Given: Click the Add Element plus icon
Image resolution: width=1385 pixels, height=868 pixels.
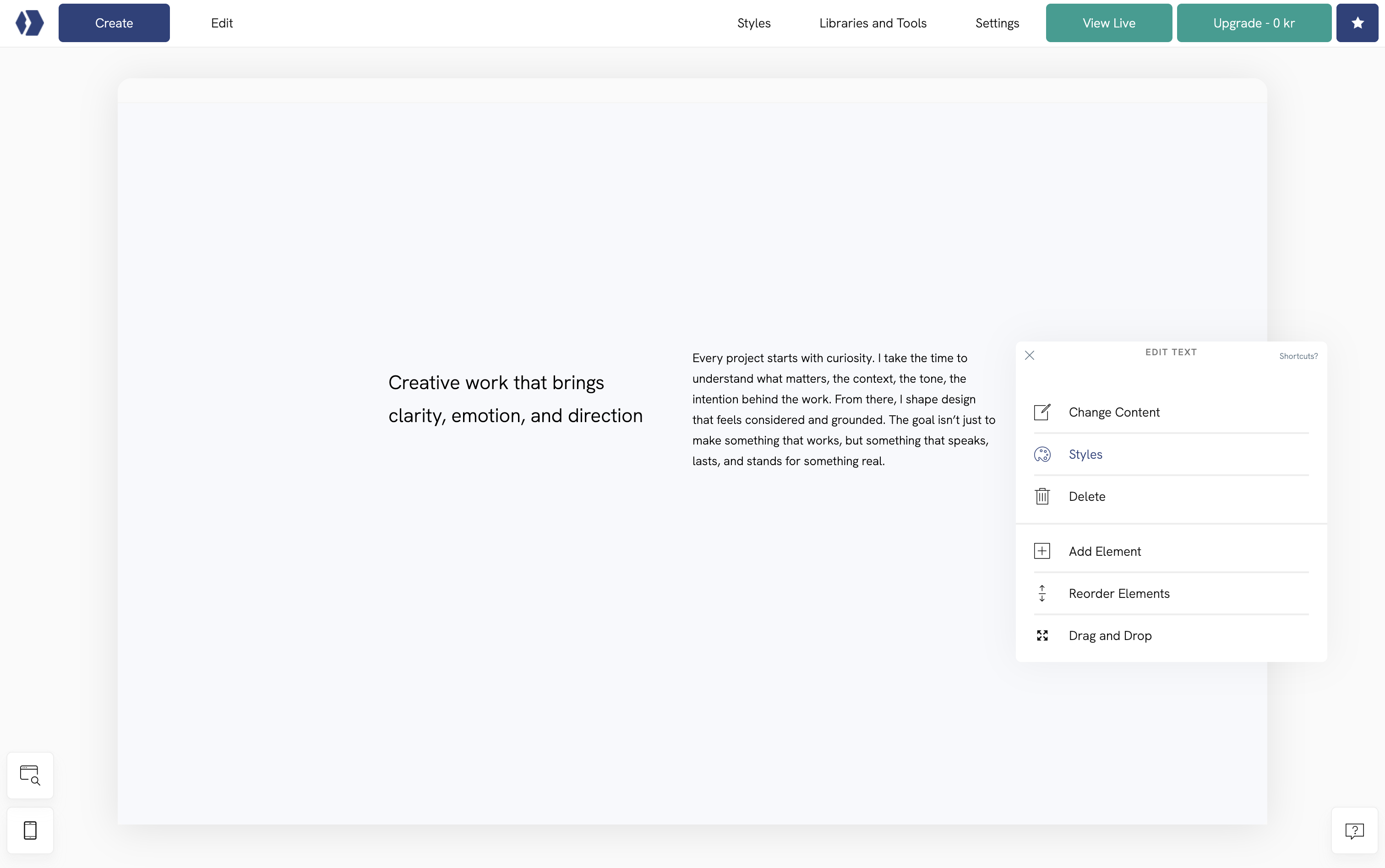Looking at the screenshot, I should click(x=1042, y=551).
